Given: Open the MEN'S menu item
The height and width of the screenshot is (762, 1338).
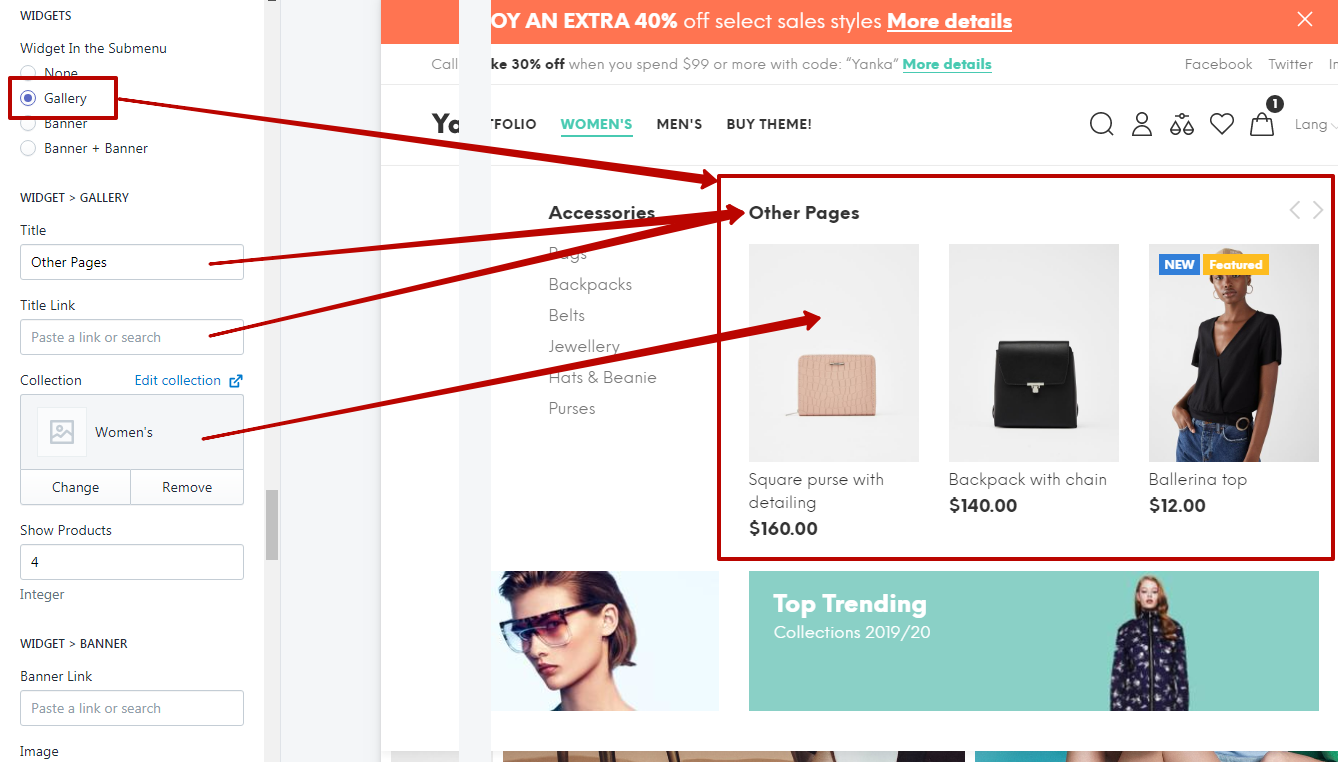Looking at the screenshot, I should [x=679, y=124].
